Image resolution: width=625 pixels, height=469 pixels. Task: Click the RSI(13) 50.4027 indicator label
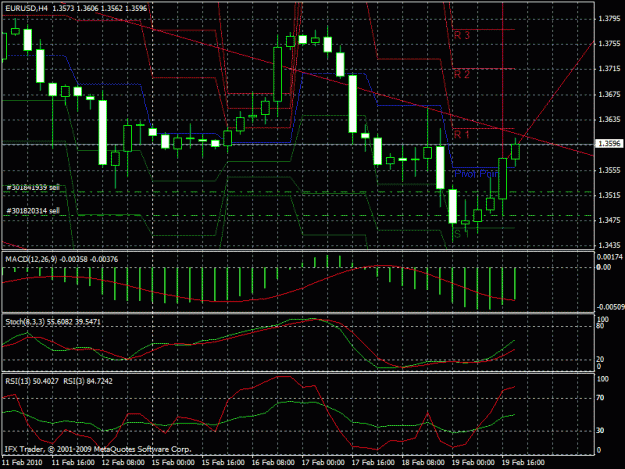tap(32, 381)
